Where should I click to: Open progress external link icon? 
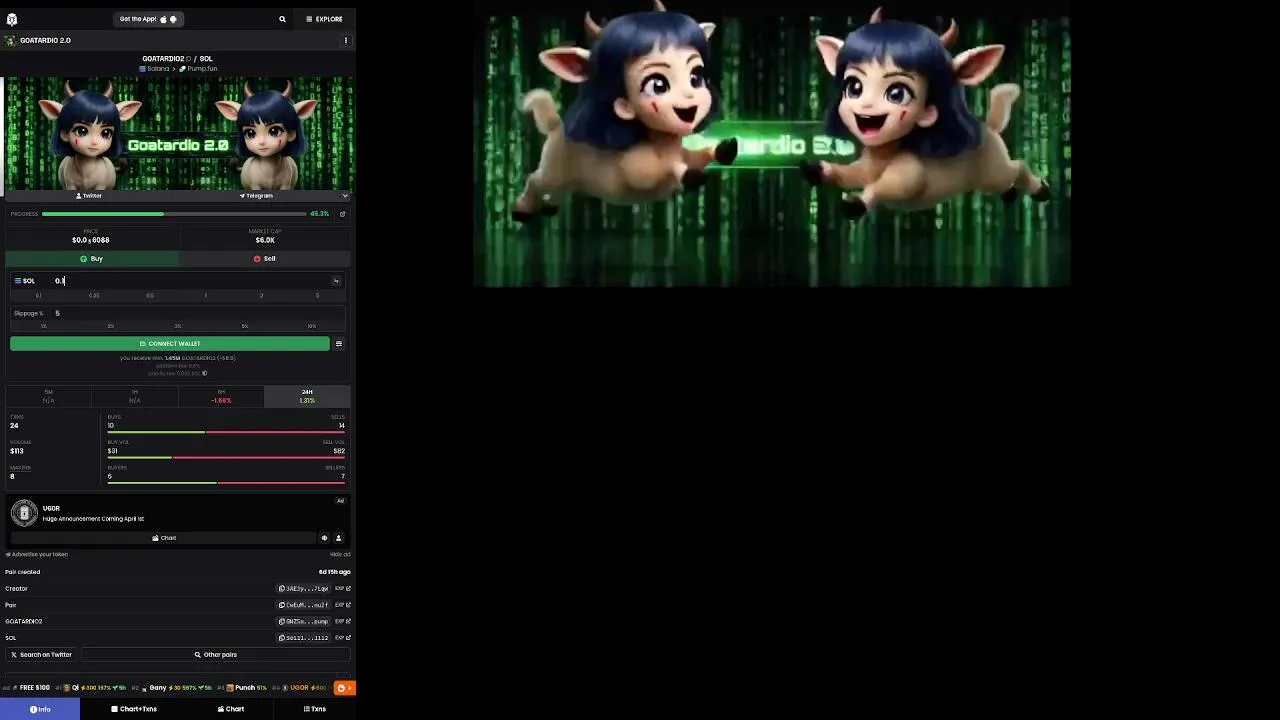[x=342, y=214]
